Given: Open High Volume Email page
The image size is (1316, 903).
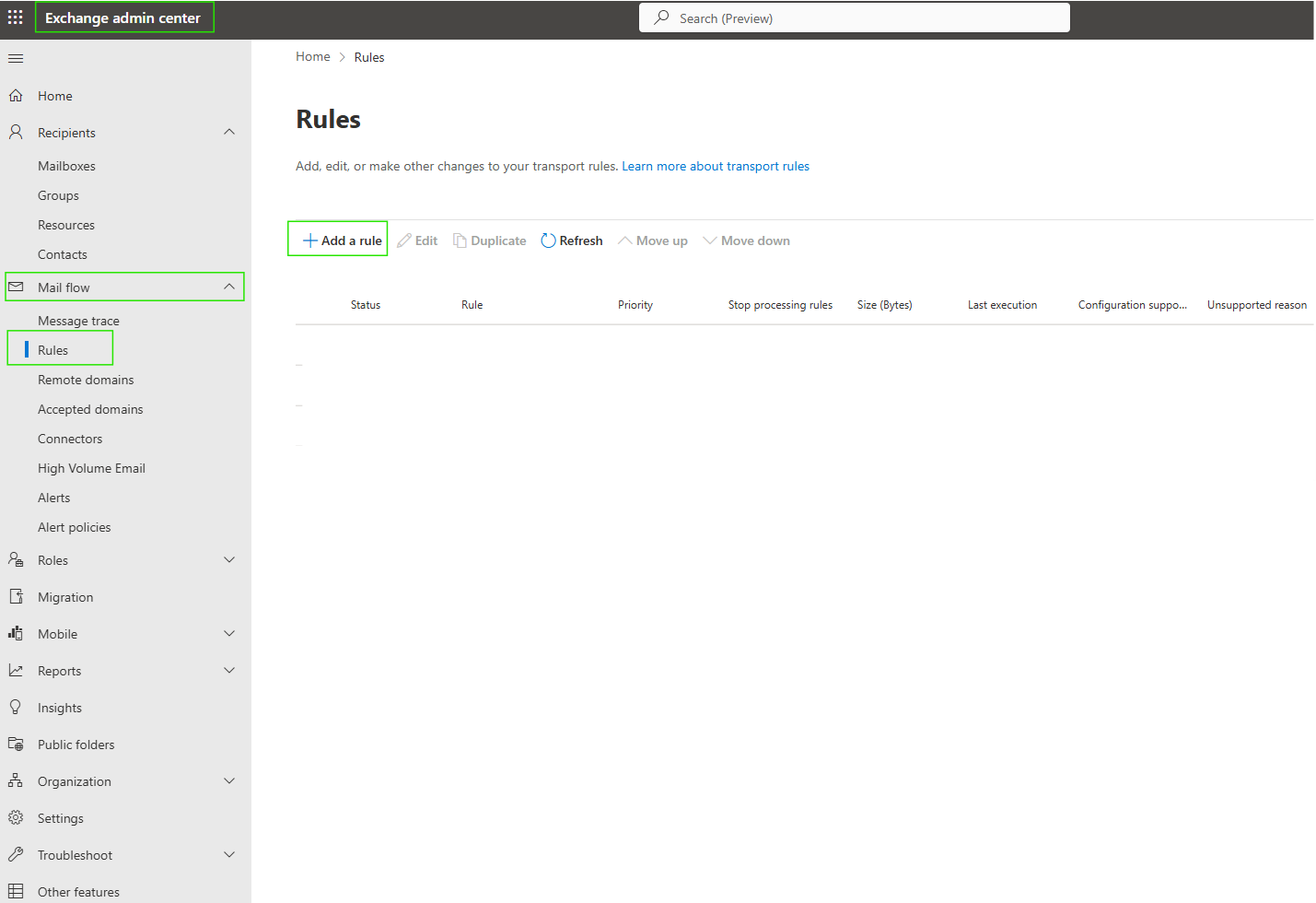Looking at the screenshot, I should tap(91, 468).
